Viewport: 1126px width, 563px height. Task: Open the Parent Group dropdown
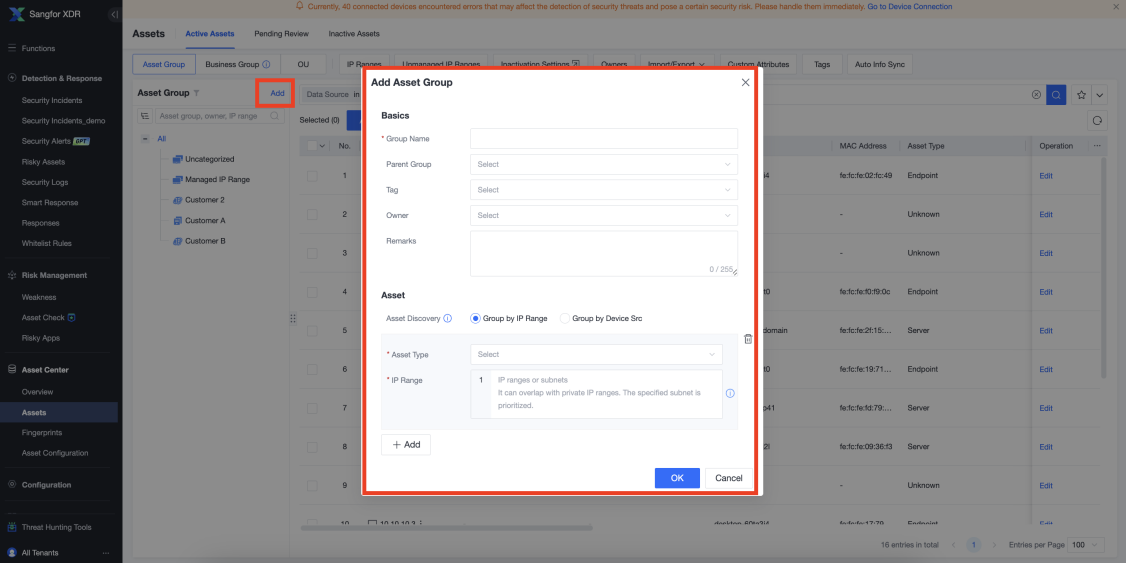[x=604, y=164]
